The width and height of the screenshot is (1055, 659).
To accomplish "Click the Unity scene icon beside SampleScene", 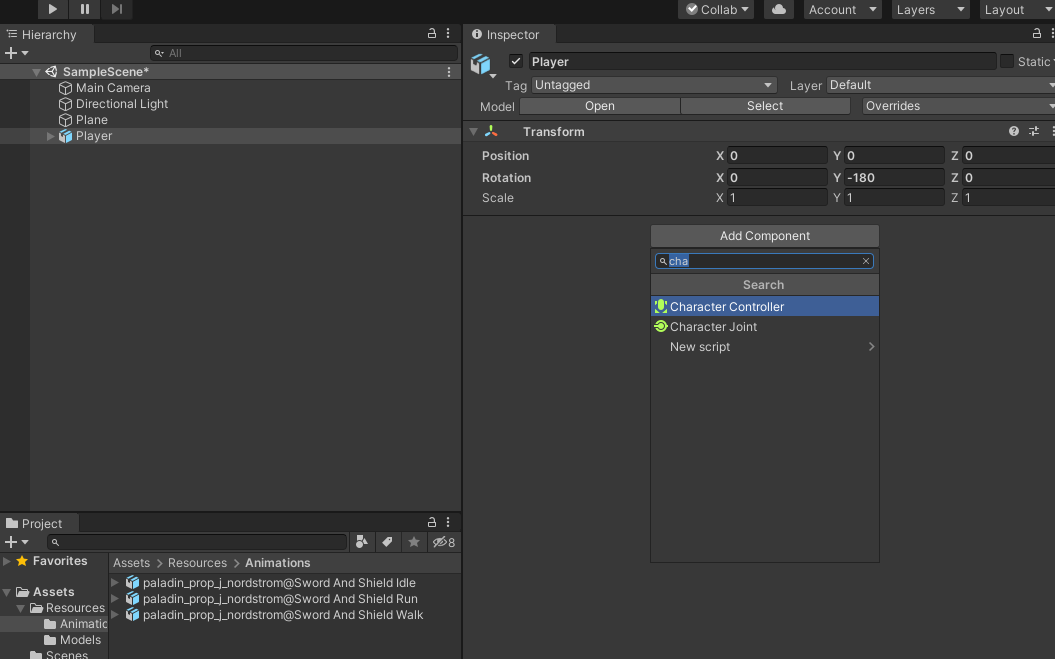I will (51, 71).
